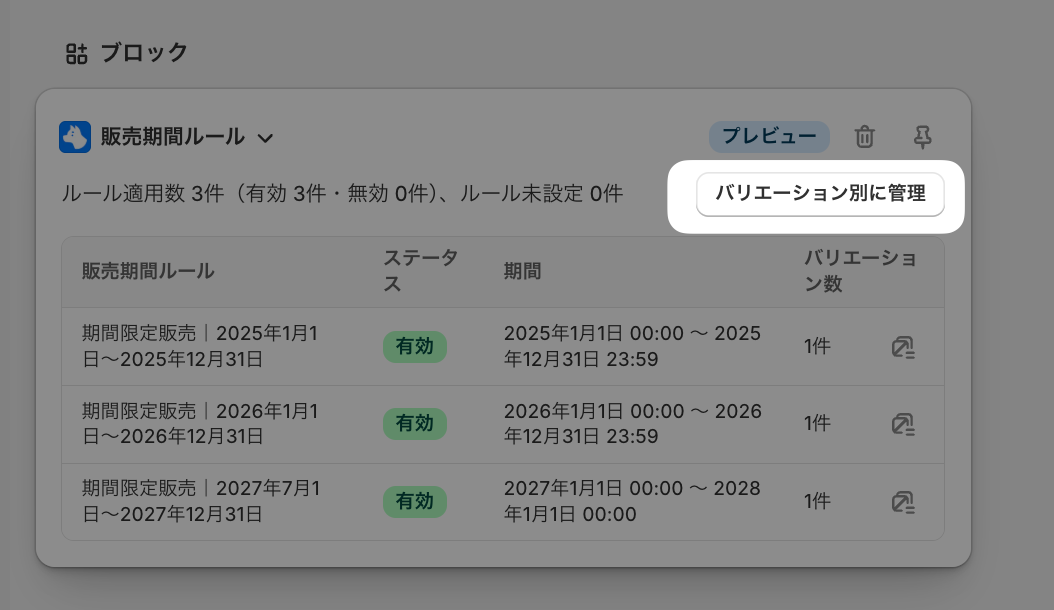Open edit icon for 2027 rule row
Screen dimensions: 1054x610
(x=903, y=502)
